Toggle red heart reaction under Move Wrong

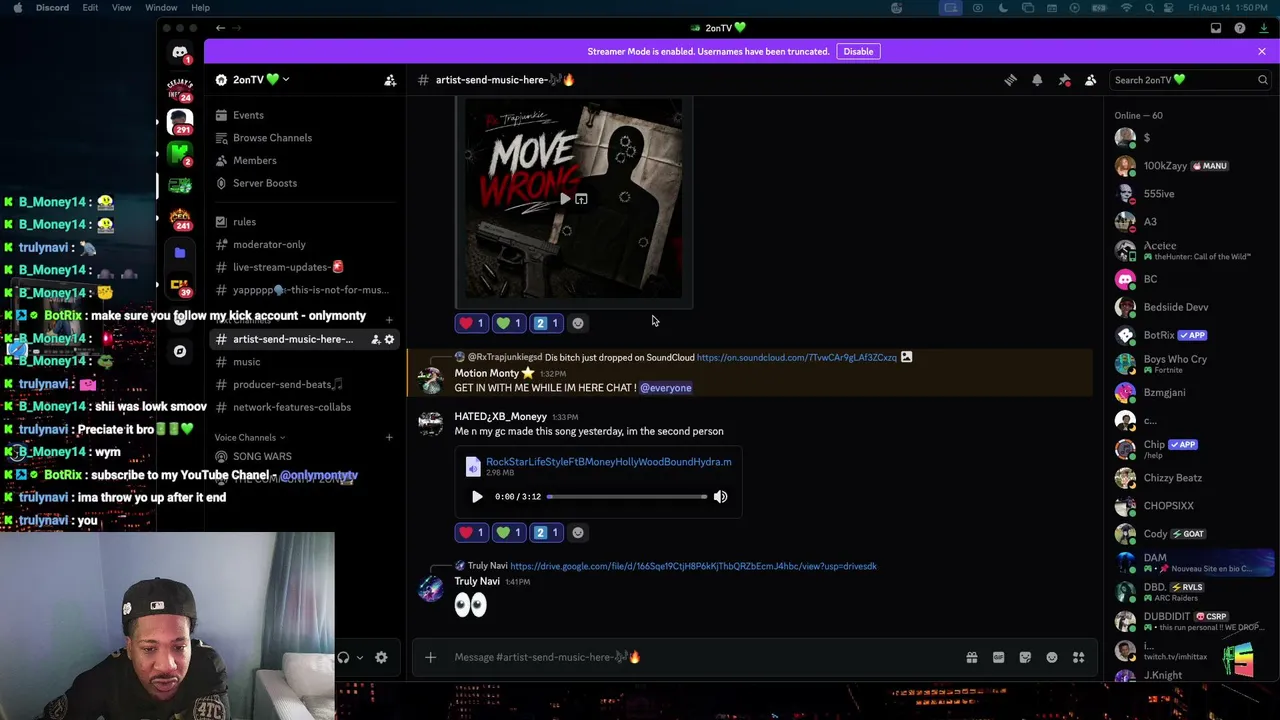470,323
